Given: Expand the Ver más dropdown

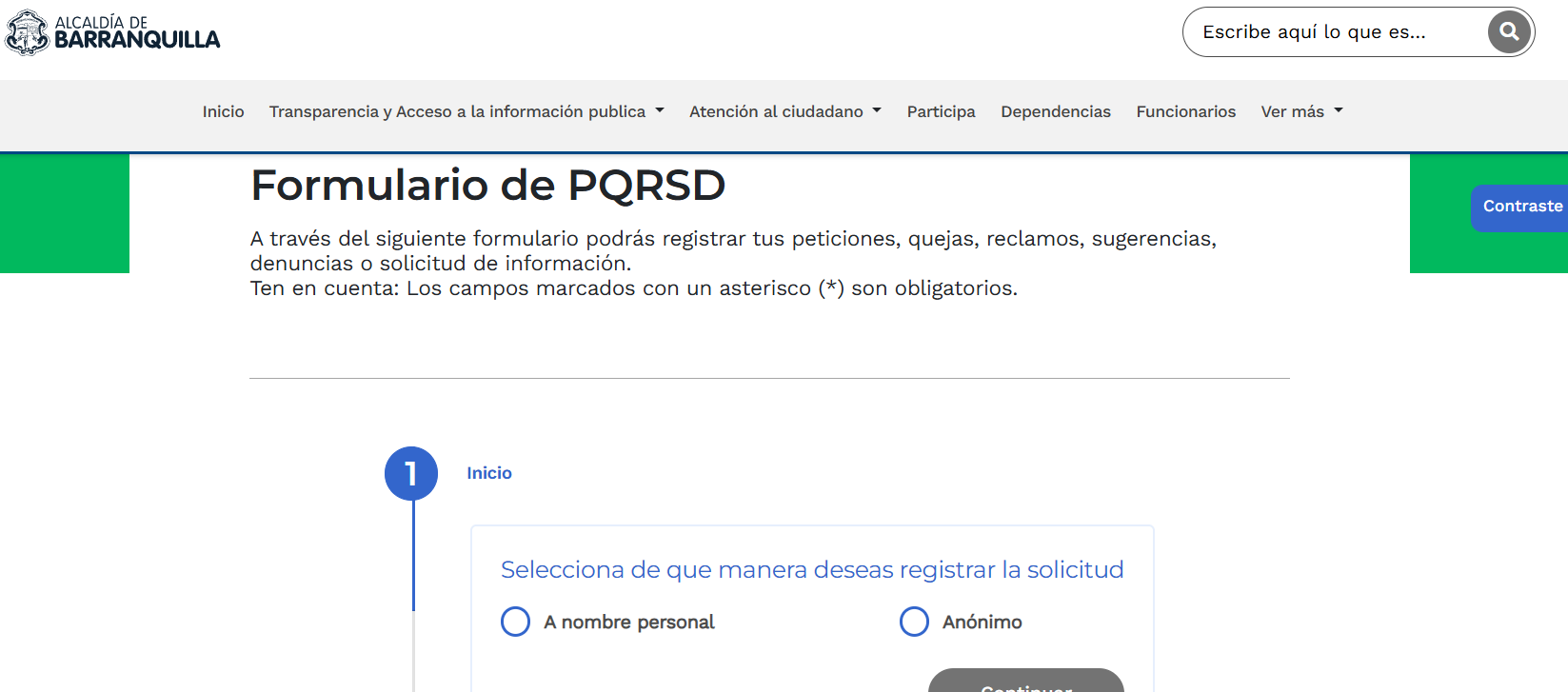Looking at the screenshot, I should pos(1301,111).
